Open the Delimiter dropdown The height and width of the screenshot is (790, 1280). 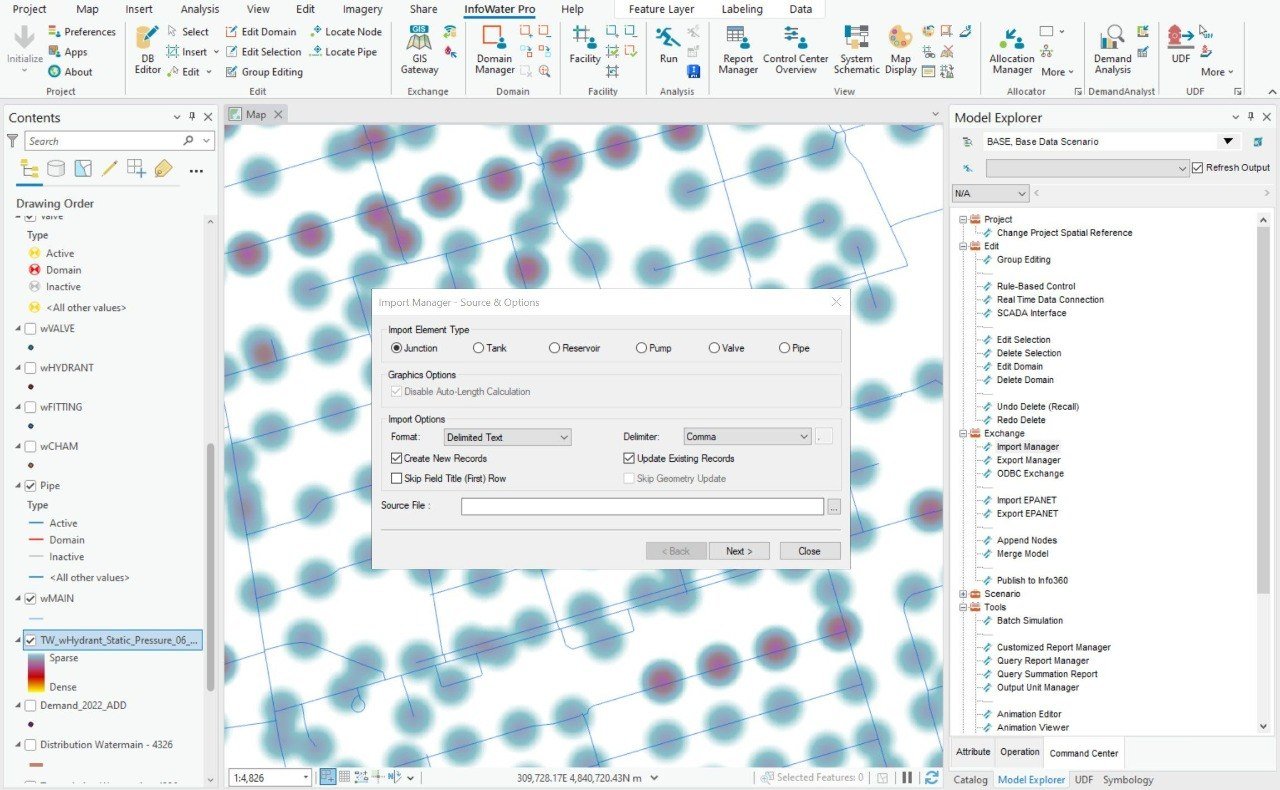747,437
